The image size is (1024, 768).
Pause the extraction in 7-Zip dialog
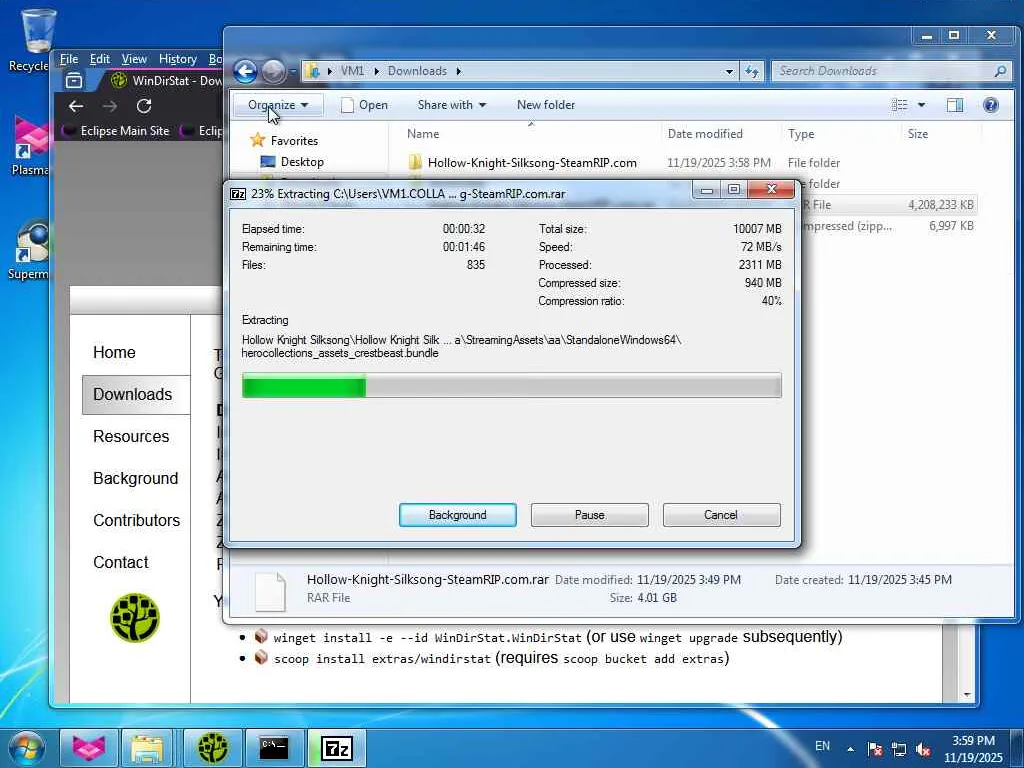click(x=589, y=515)
